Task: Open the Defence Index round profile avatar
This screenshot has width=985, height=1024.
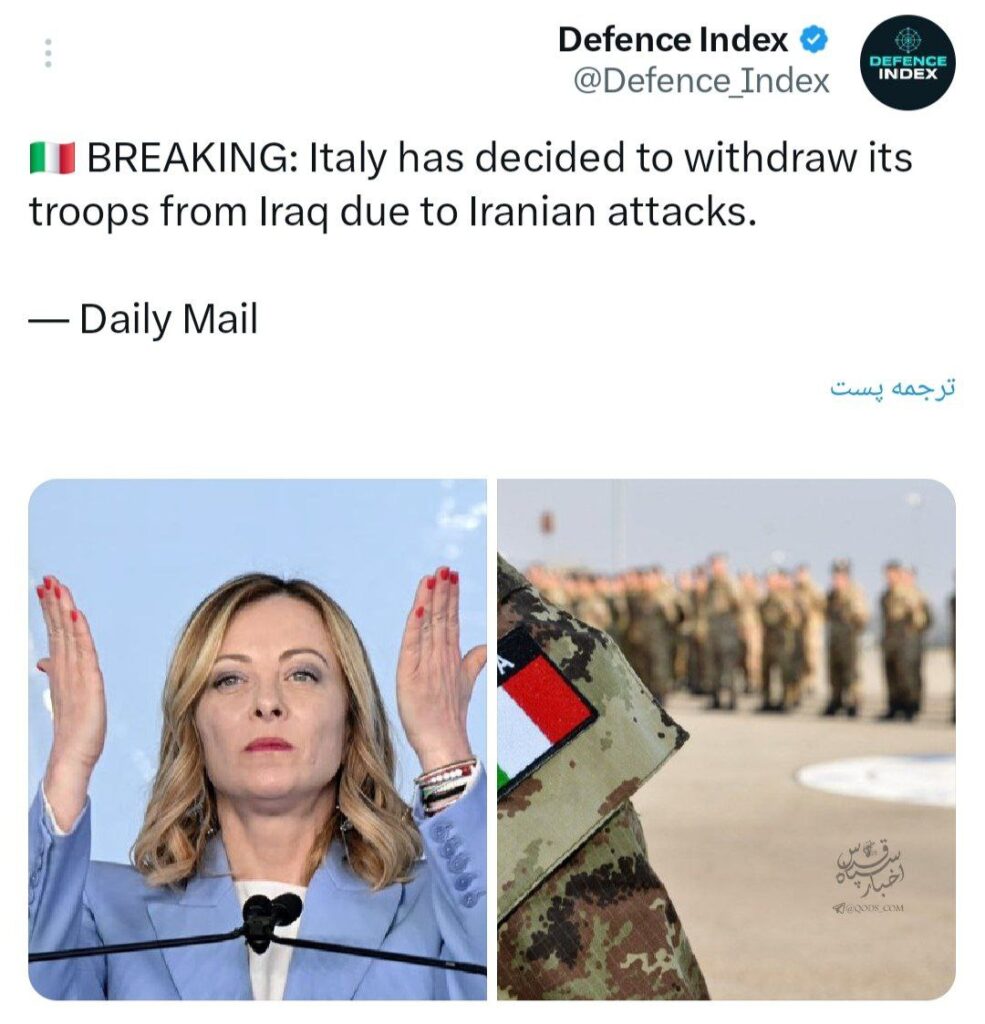Action: point(907,63)
